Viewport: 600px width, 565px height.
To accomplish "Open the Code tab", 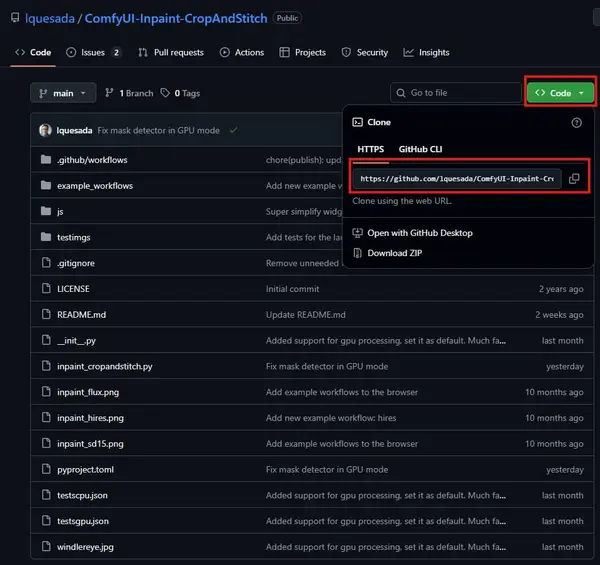I will pos(33,52).
